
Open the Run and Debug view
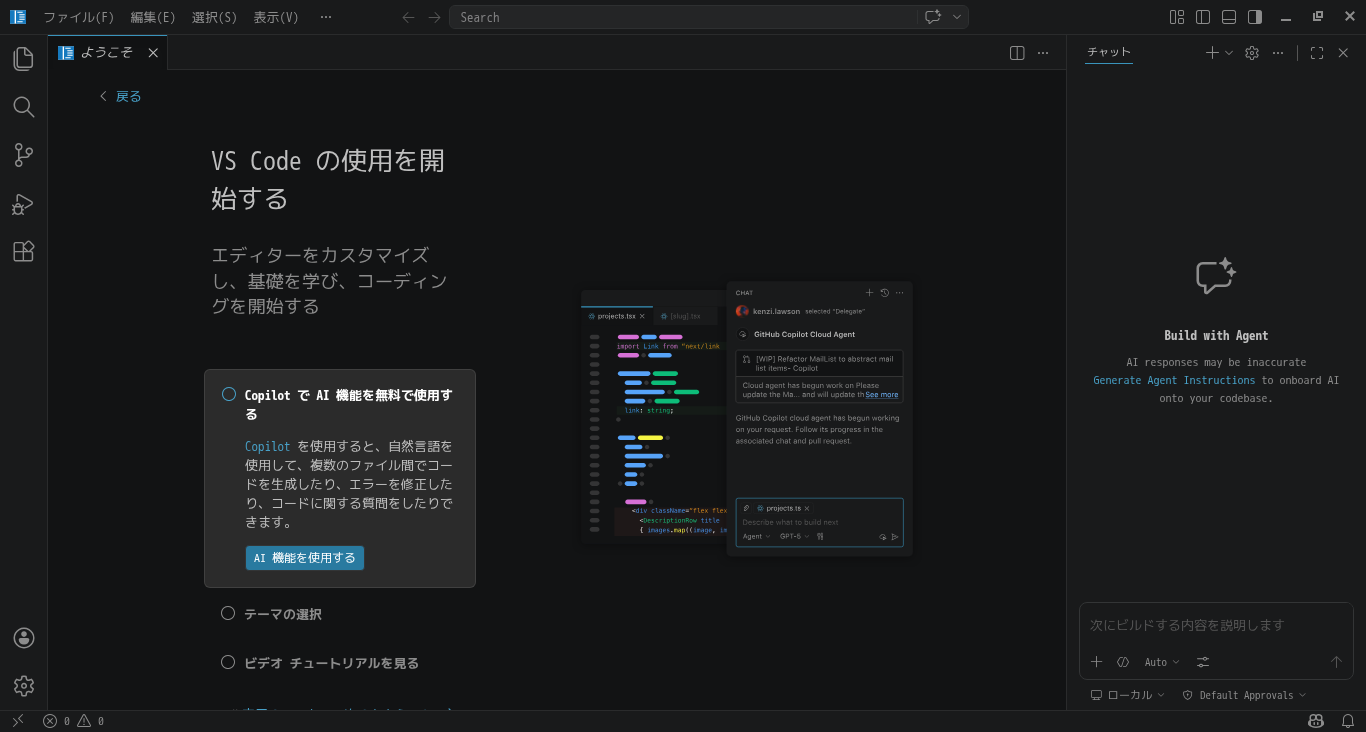pyautogui.click(x=23, y=204)
